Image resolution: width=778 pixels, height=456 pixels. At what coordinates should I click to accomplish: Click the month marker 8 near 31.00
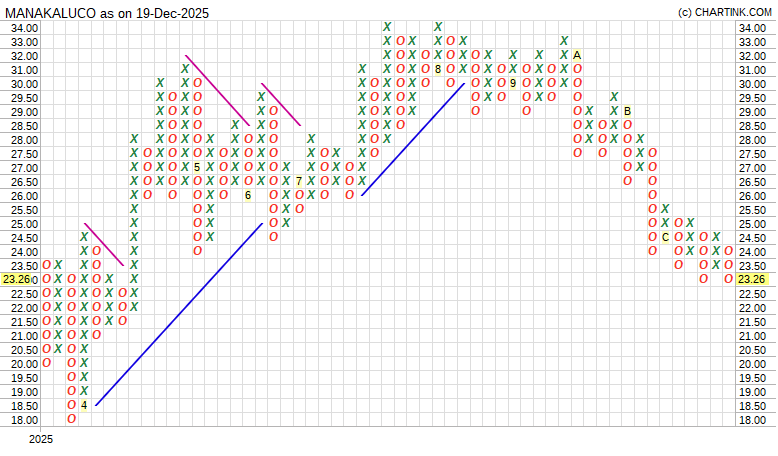click(438, 69)
